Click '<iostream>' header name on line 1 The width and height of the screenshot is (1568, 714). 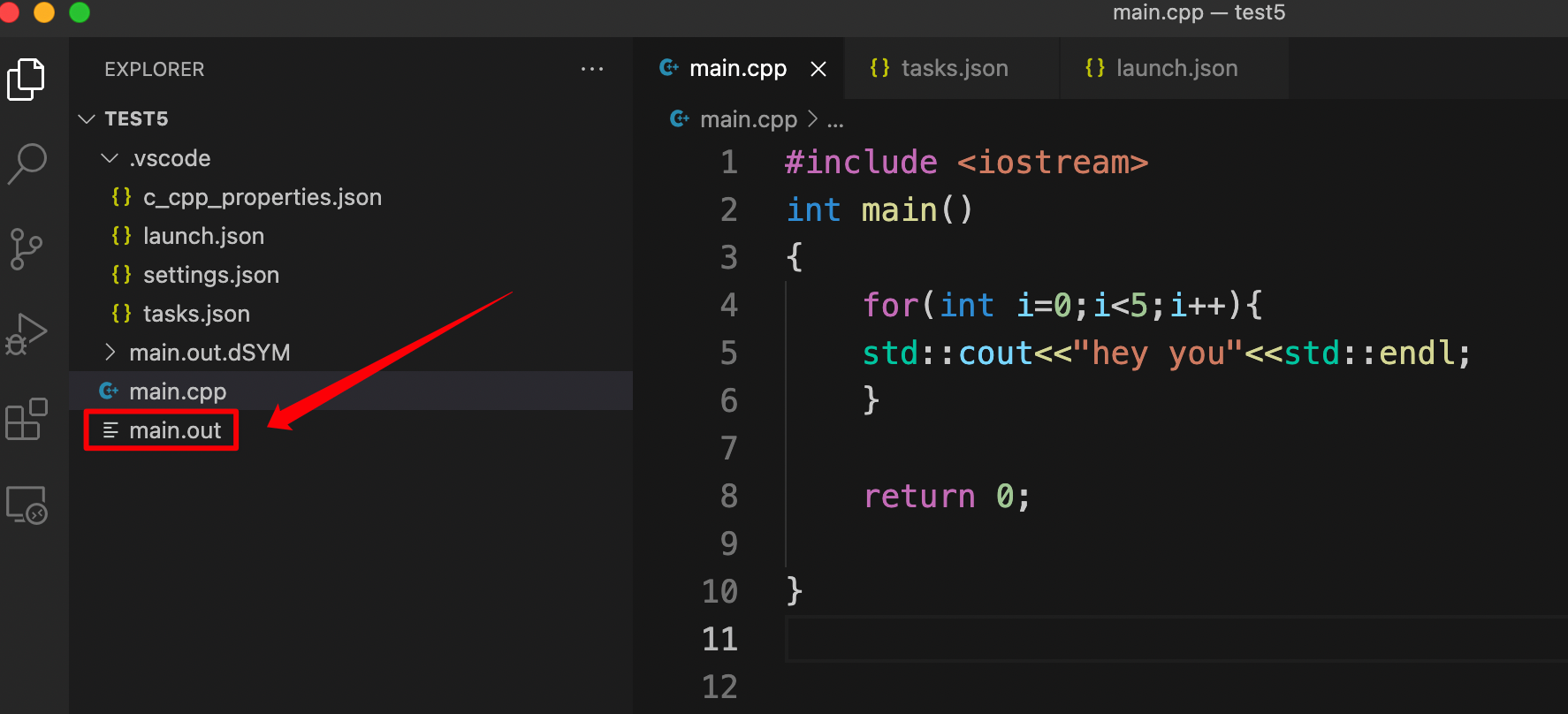tap(1053, 163)
